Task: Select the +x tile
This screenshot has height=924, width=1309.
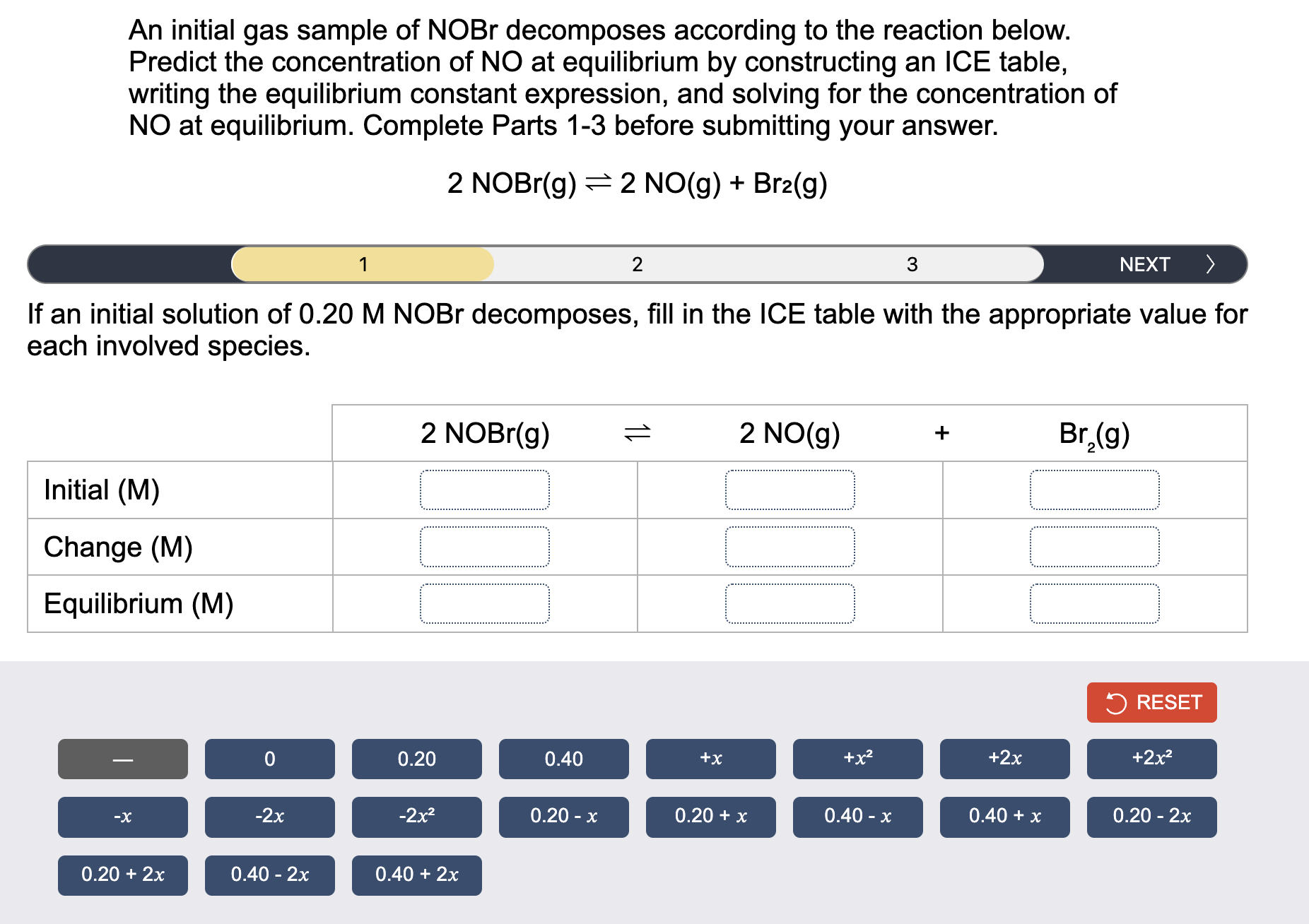Action: click(710, 759)
